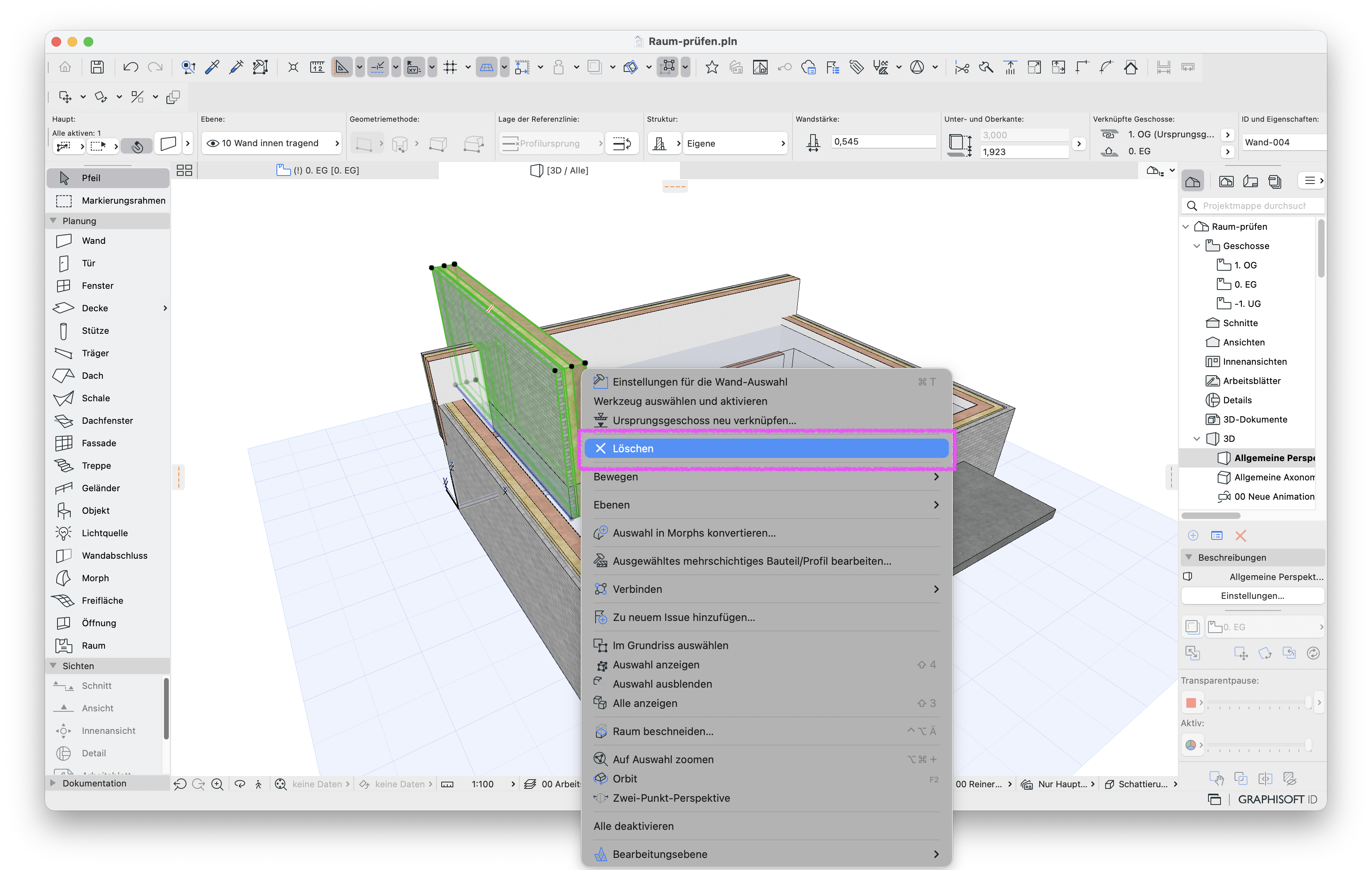1372x870 pixels.
Task: Select the Dachfenster tool
Action: point(108,421)
